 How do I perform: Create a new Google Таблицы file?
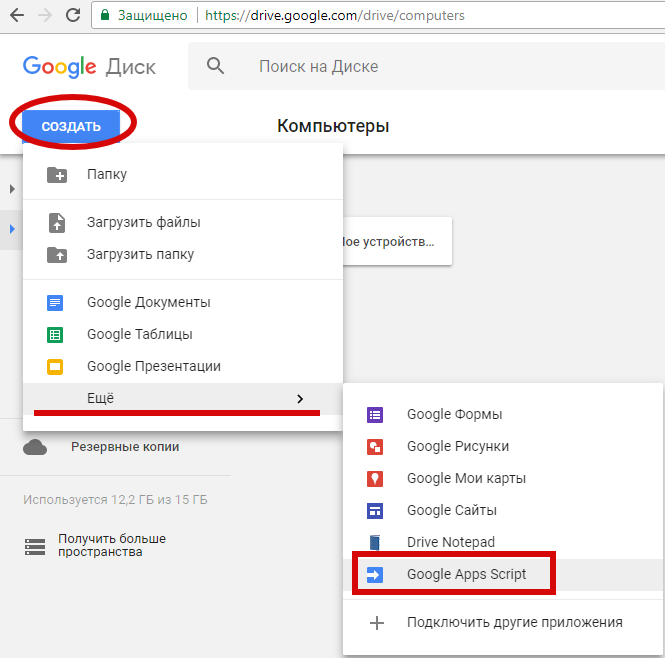[x=183, y=335]
